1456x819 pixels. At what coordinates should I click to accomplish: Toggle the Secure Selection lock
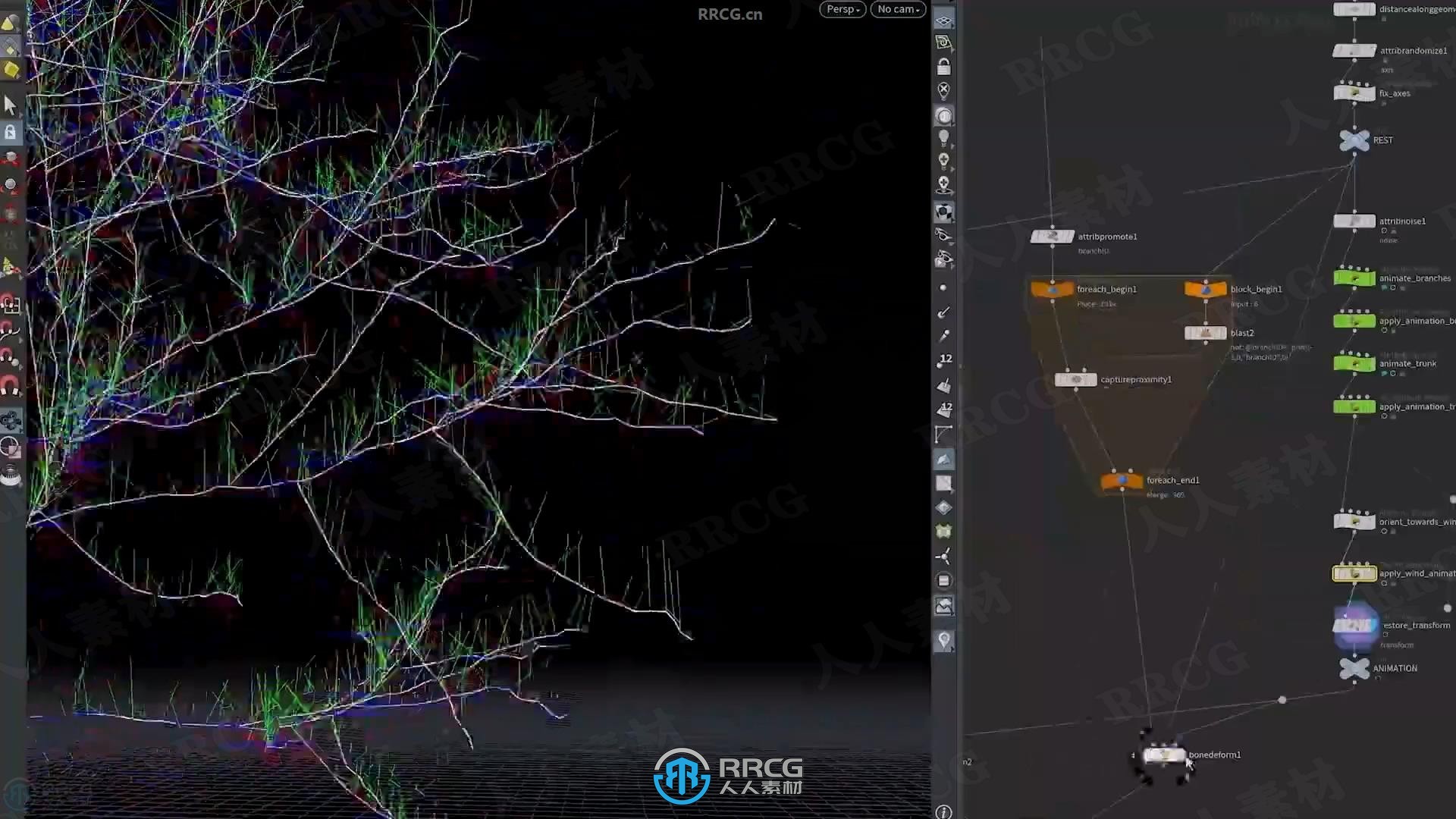pos(10,133)
